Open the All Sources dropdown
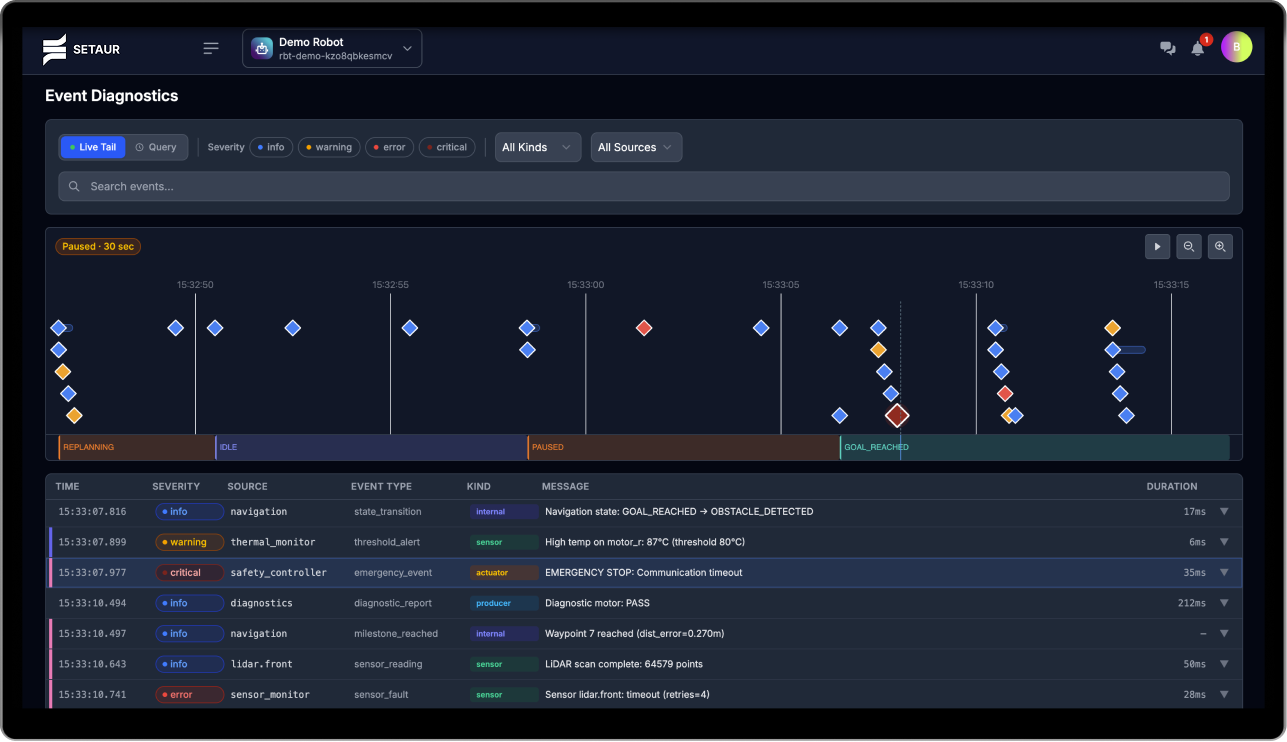 637,147
